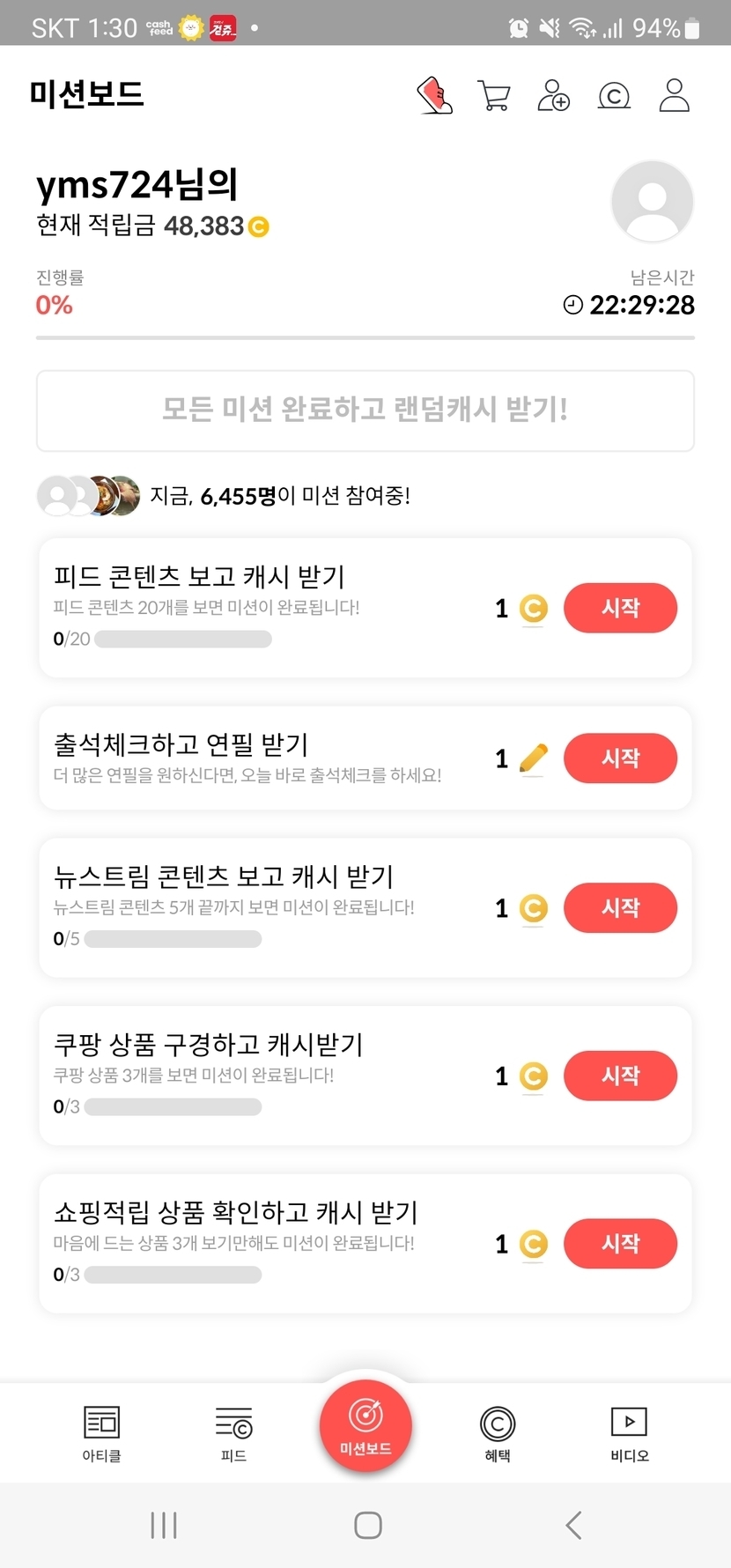This screenshot has width=731, height=1568.
Task: Tap the feed mission 0/20 progress bar
Action: tap(183, 640)
